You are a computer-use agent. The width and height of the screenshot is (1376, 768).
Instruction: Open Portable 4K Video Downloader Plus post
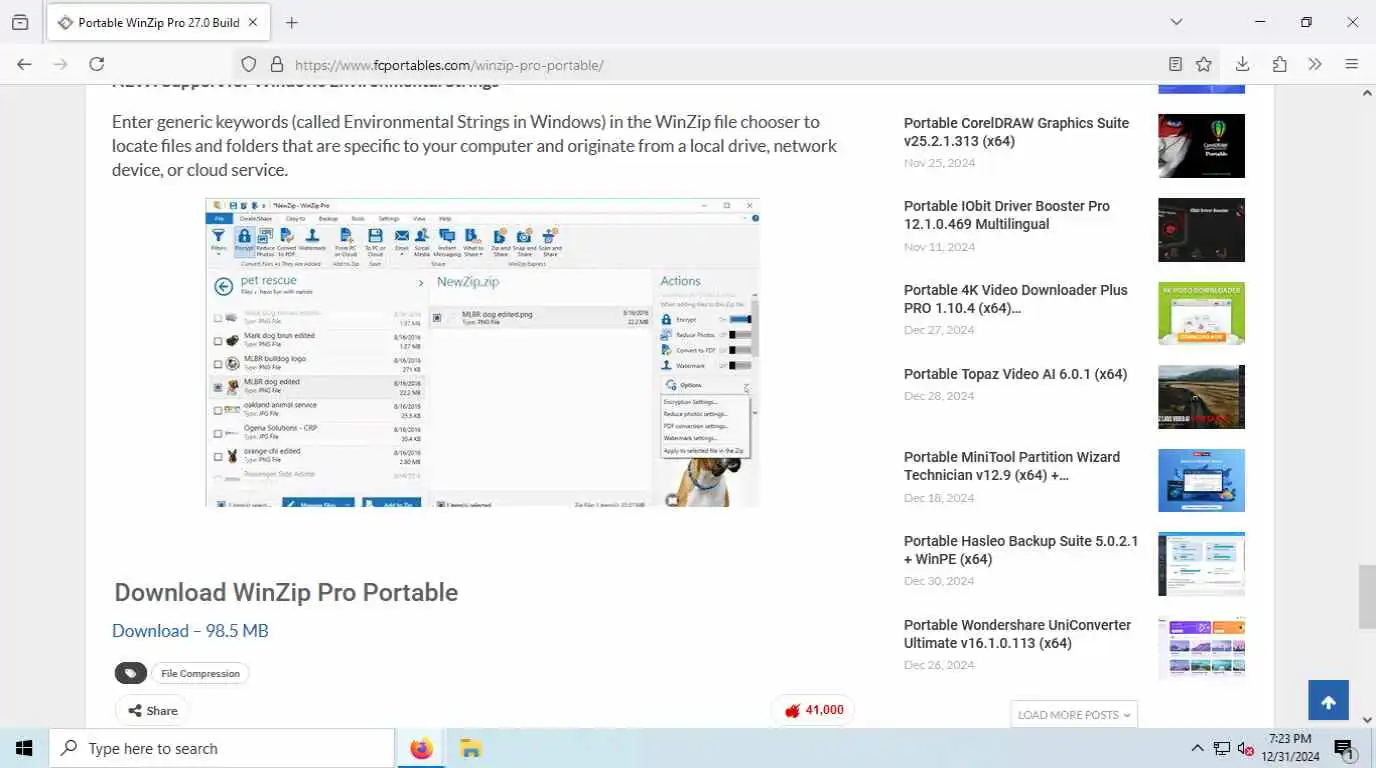coord(1016,299)
